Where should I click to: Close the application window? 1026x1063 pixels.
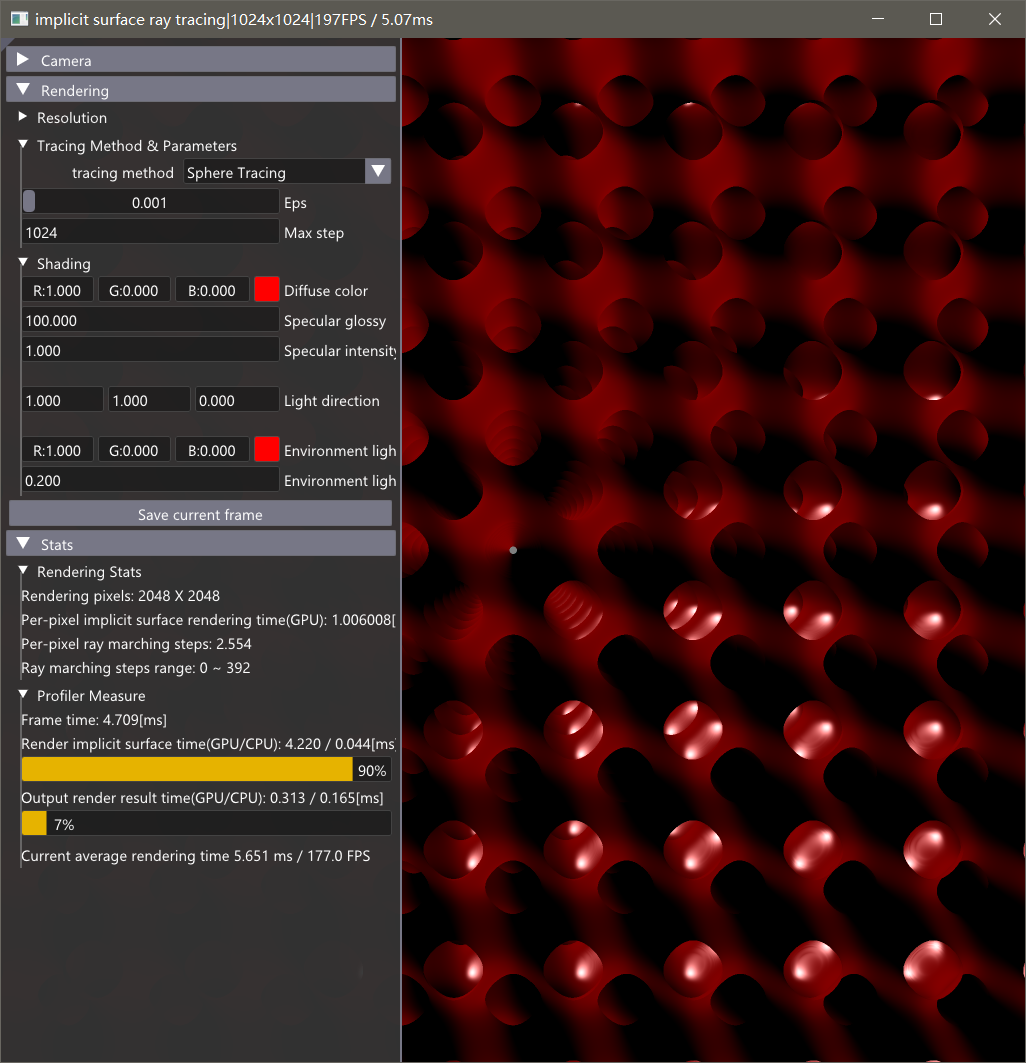(x=995, y=19)
